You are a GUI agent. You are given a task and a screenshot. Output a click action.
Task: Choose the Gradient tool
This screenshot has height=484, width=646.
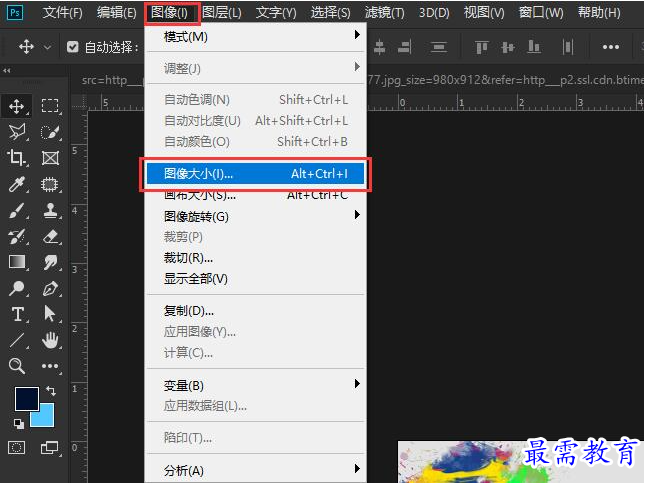point(17,262)
